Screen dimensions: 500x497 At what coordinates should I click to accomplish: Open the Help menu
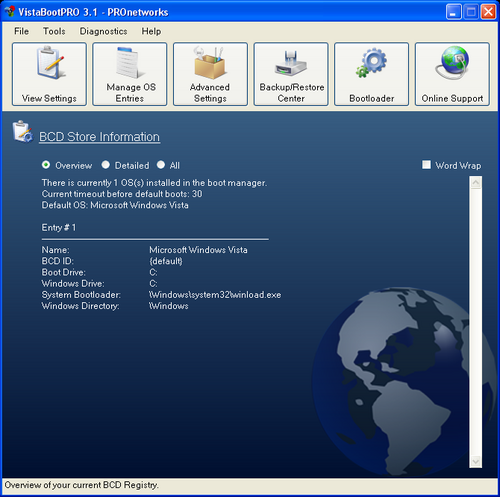pyautogui.click(x=151, y=31)
